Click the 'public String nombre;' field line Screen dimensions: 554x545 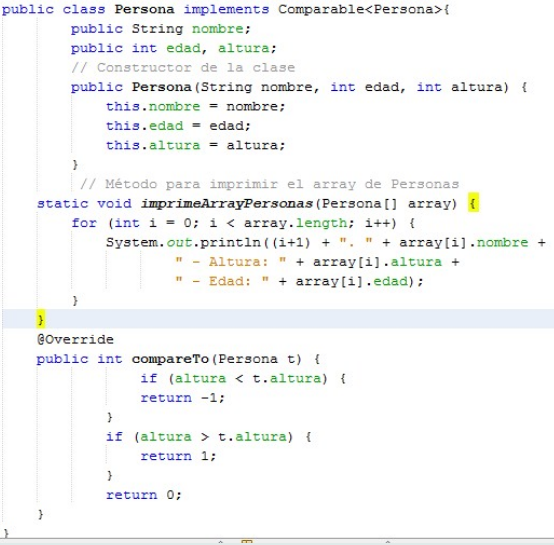(161, 29)
